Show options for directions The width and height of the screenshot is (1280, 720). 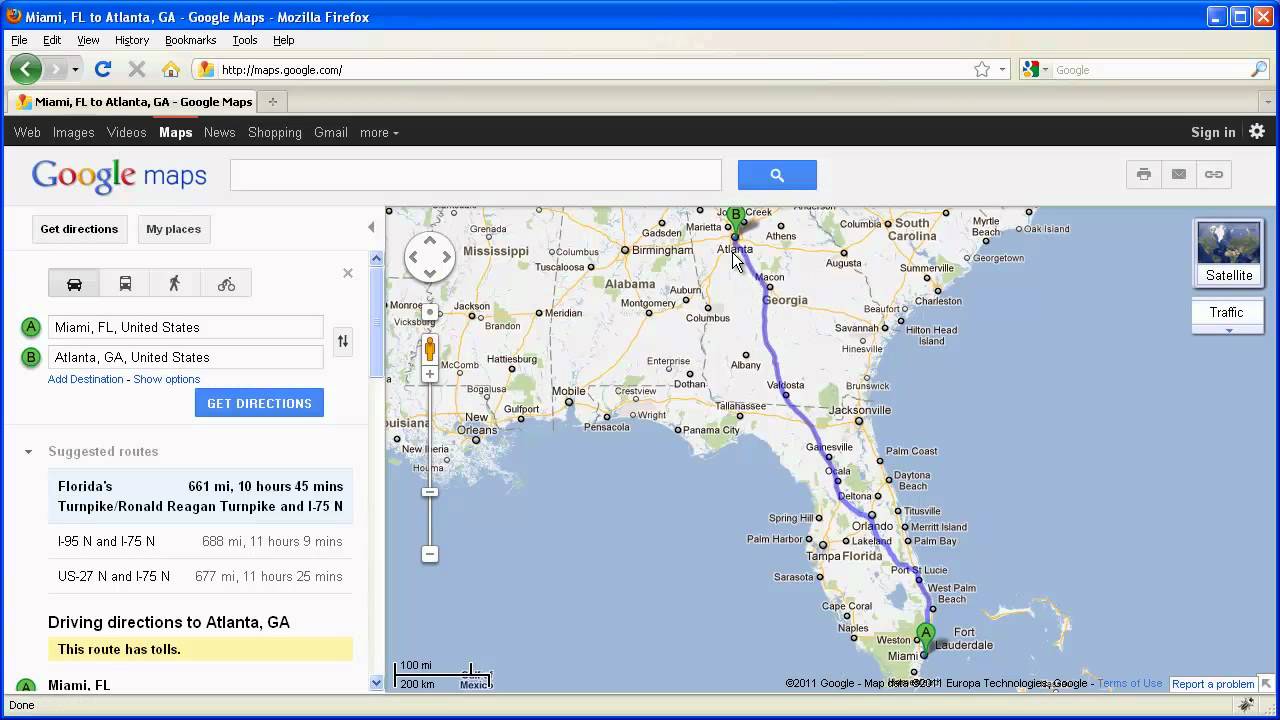point(167,379)
